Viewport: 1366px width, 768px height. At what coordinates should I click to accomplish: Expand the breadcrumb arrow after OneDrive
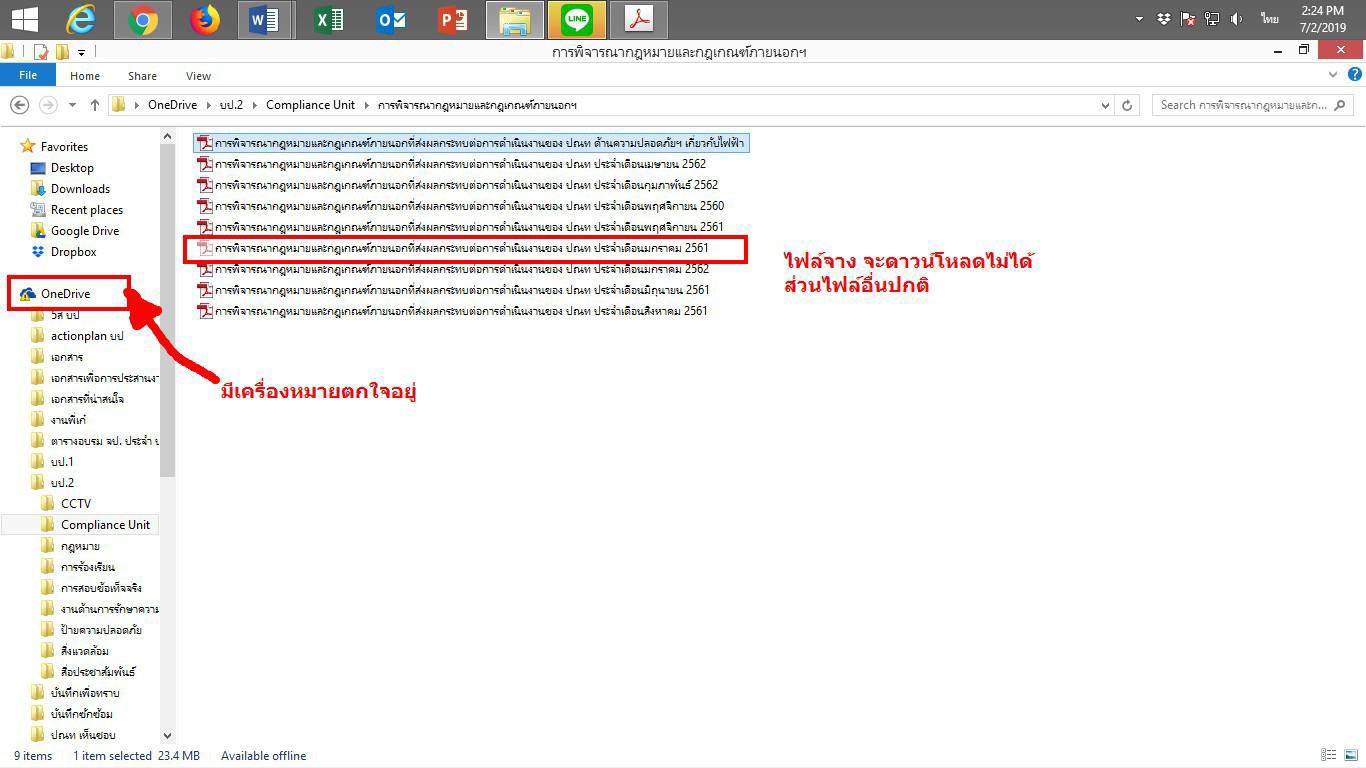click(209, 105)
